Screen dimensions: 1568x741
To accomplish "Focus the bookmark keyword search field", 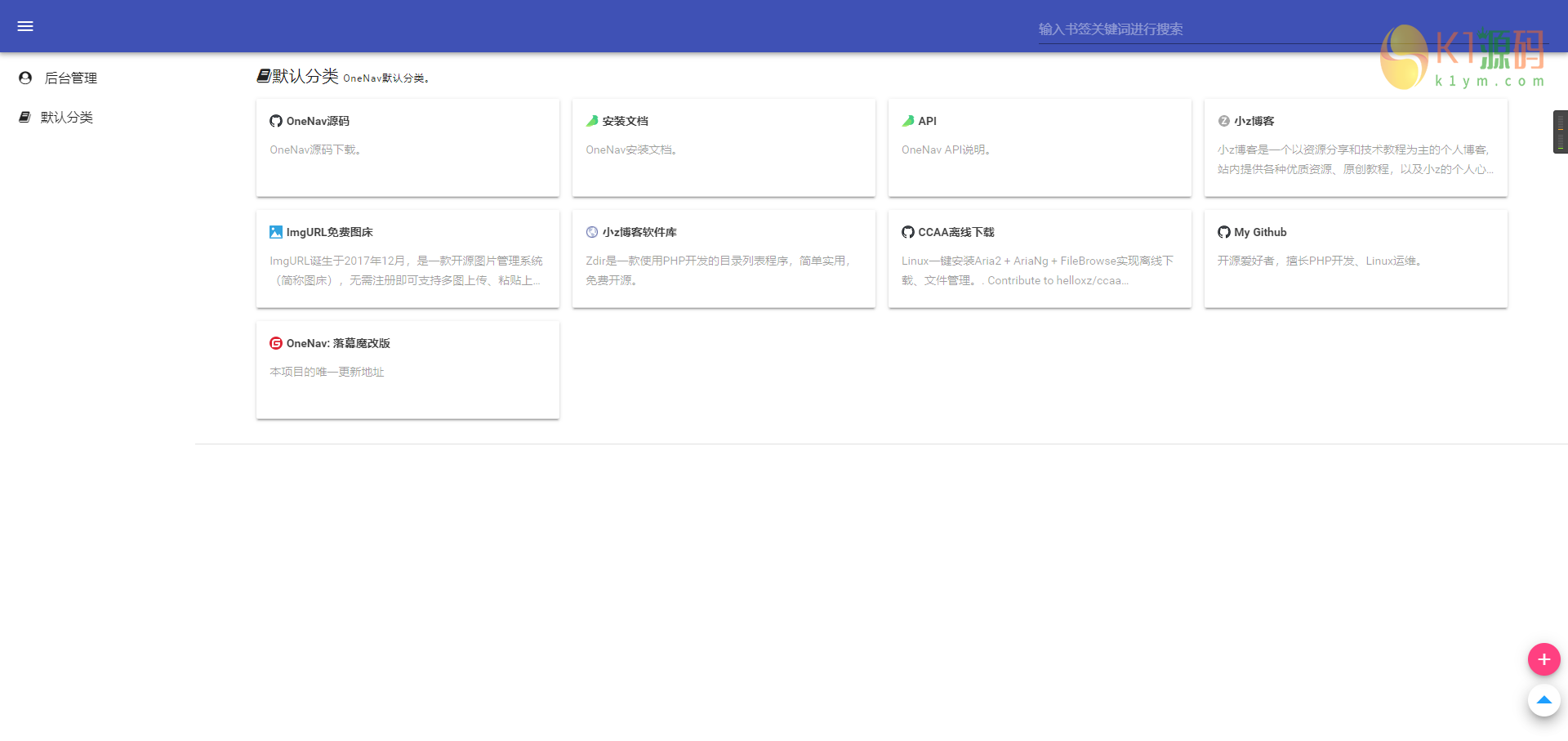I will tap(1294, 29).
